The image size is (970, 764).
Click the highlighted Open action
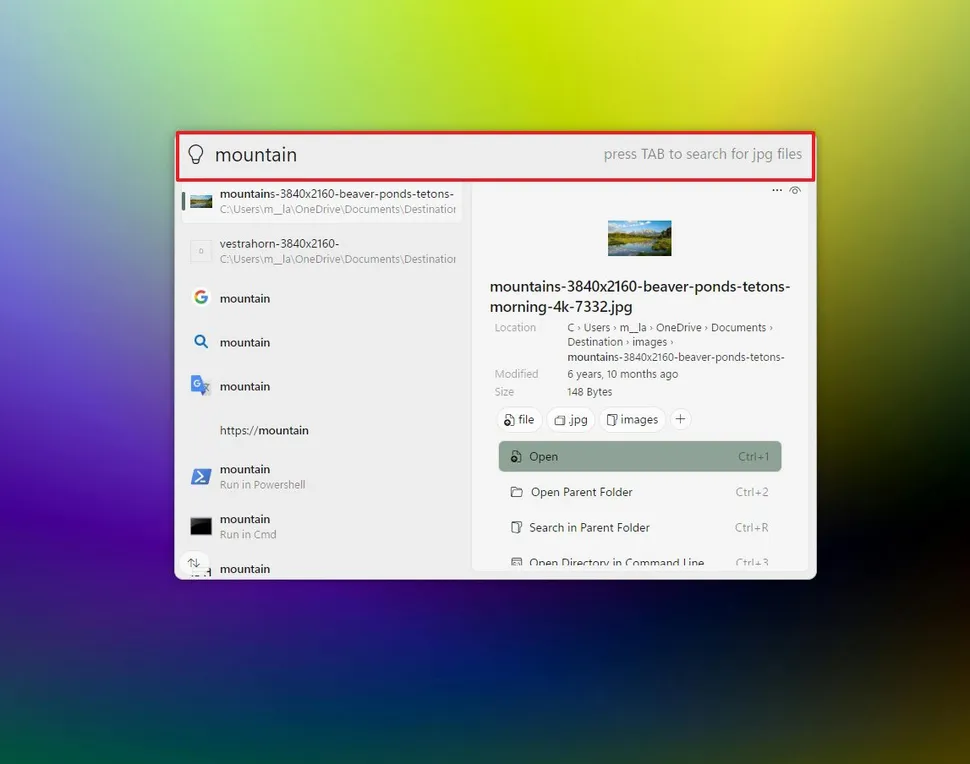click(639, 456)
